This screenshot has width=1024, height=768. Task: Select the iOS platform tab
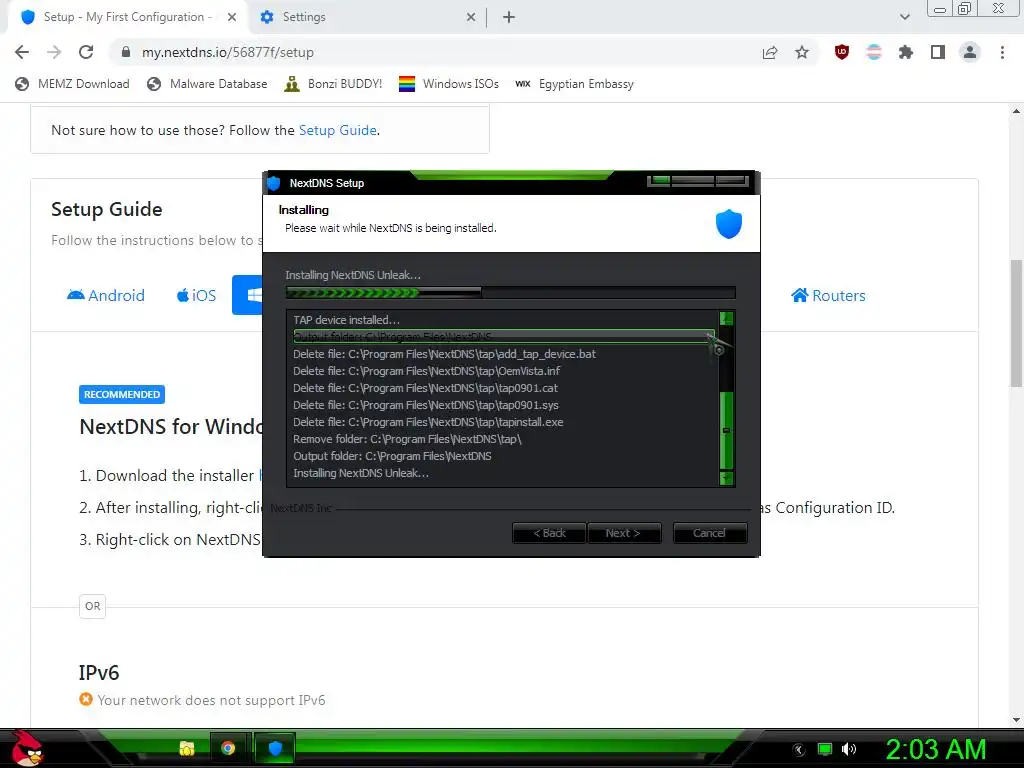click(x=197, y=295)
